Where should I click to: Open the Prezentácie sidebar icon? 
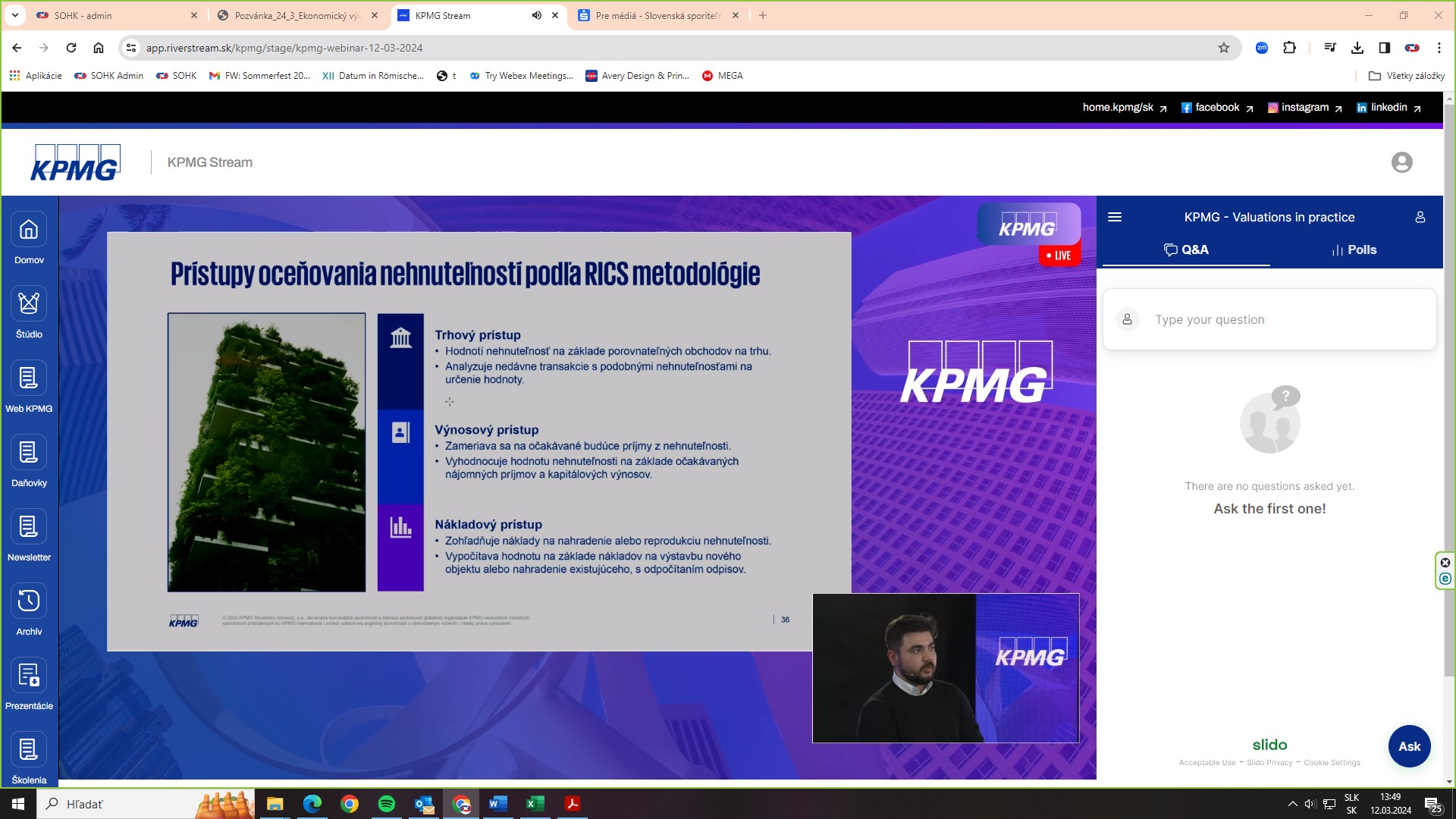pyautogui.click(x=29, y=676)
